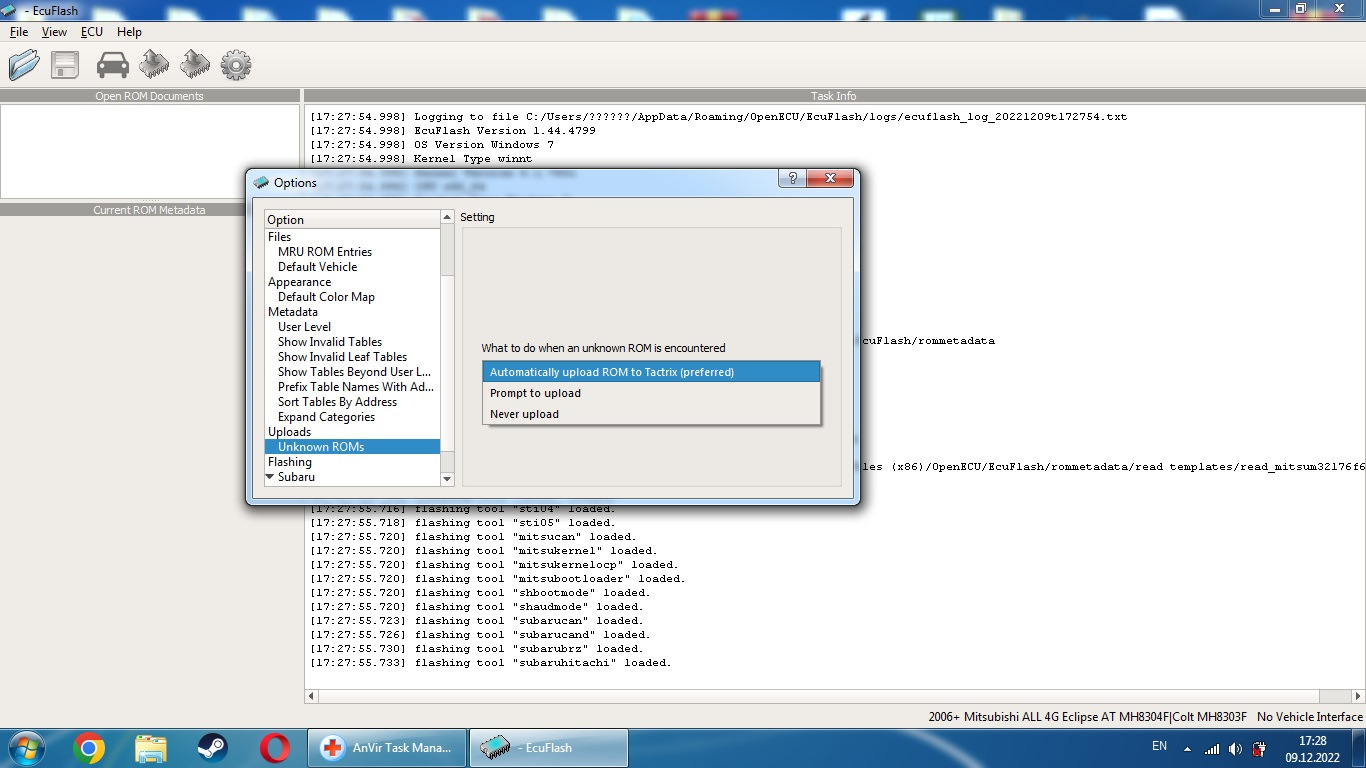The height and width of the screenshot is (768, 1366).
Task: Click the Save ROM floppy icon
Action: click(x=65, y=65)
